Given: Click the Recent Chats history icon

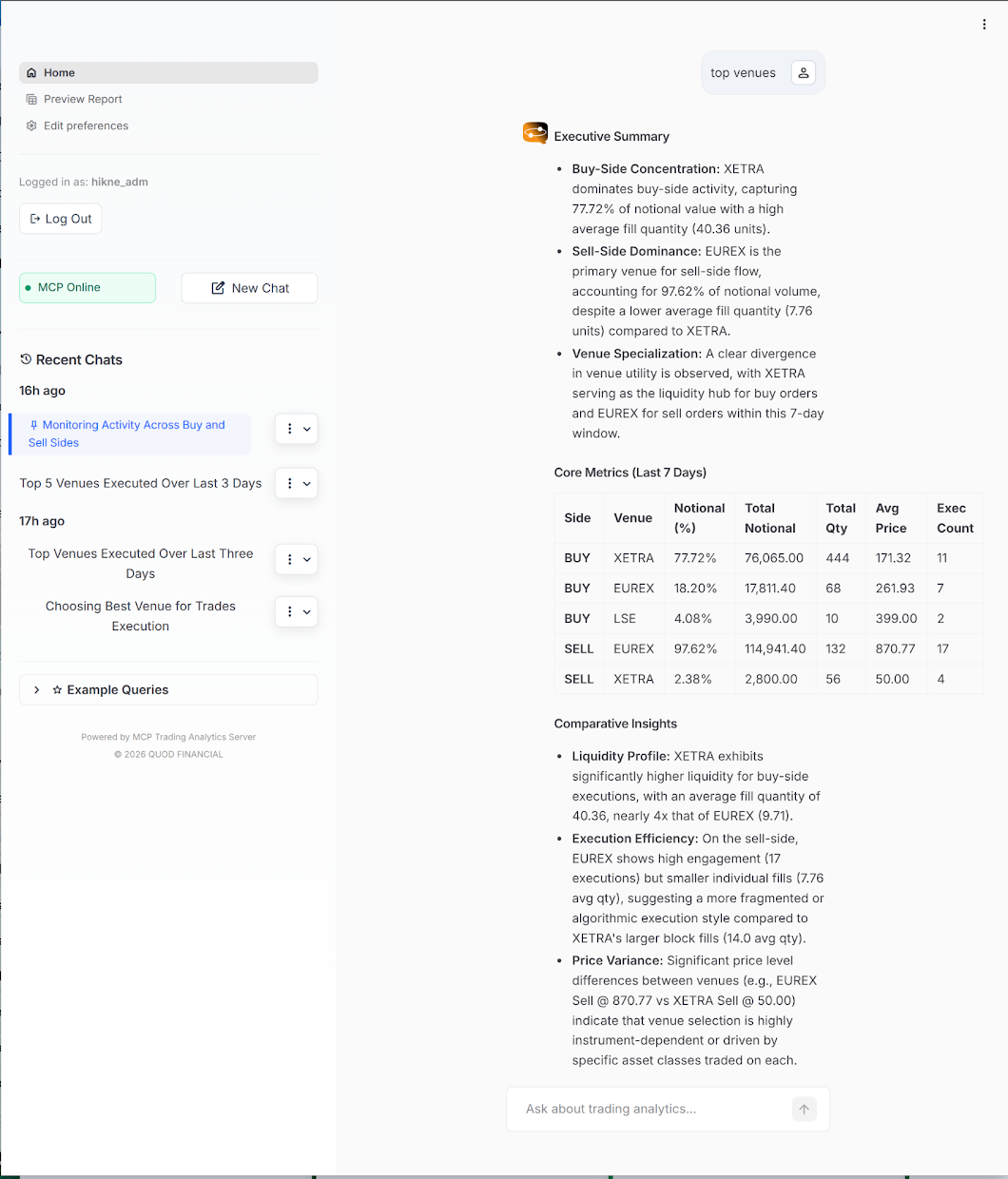Looking at the screenshot, I should pos(26,359).
